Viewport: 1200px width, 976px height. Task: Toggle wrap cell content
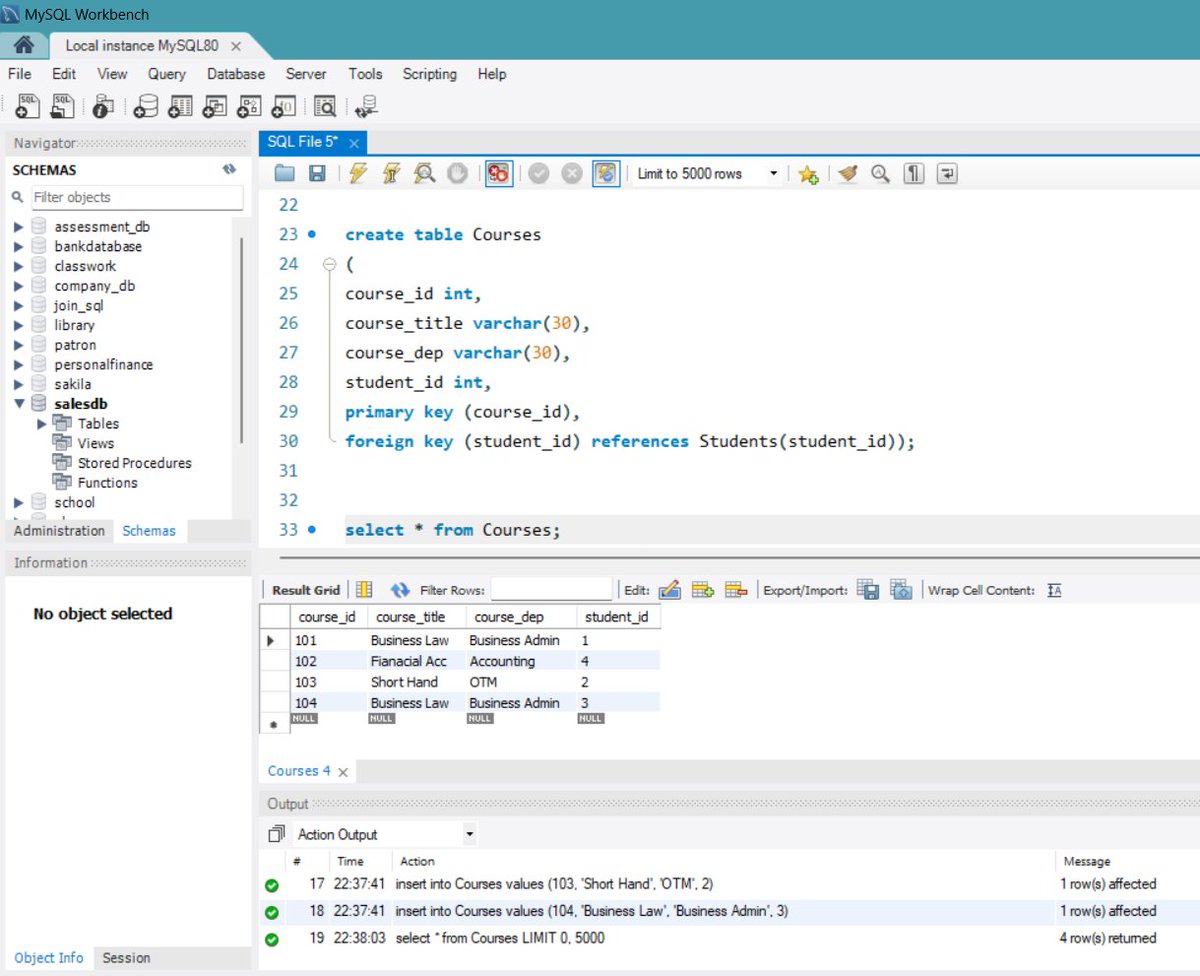(x=1054, y=590)
